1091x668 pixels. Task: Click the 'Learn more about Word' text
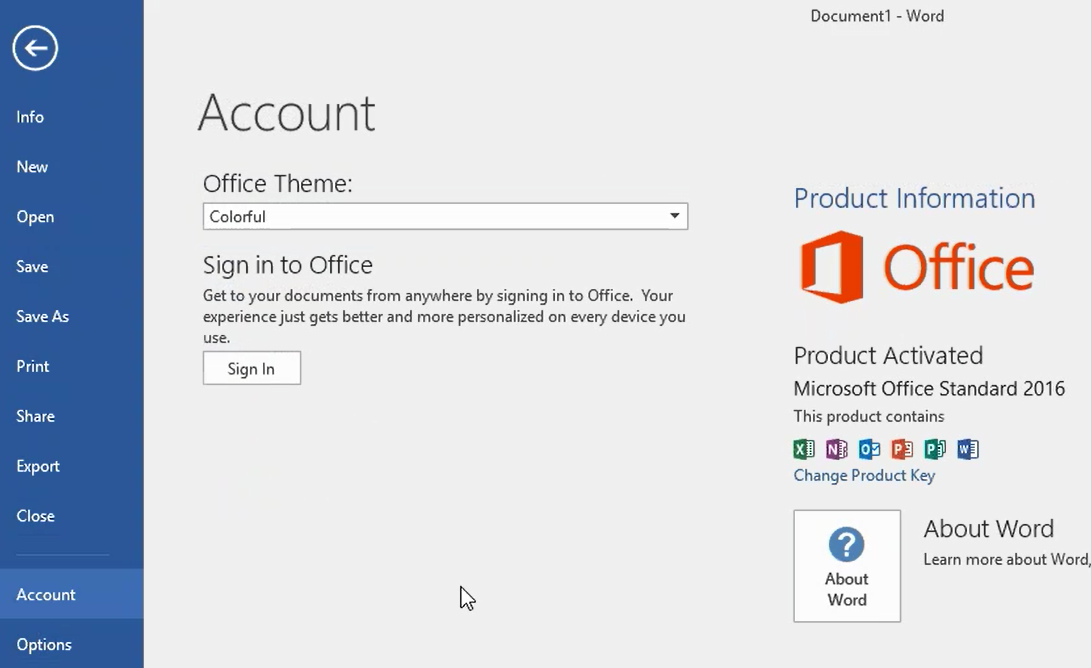point(1007,559)
